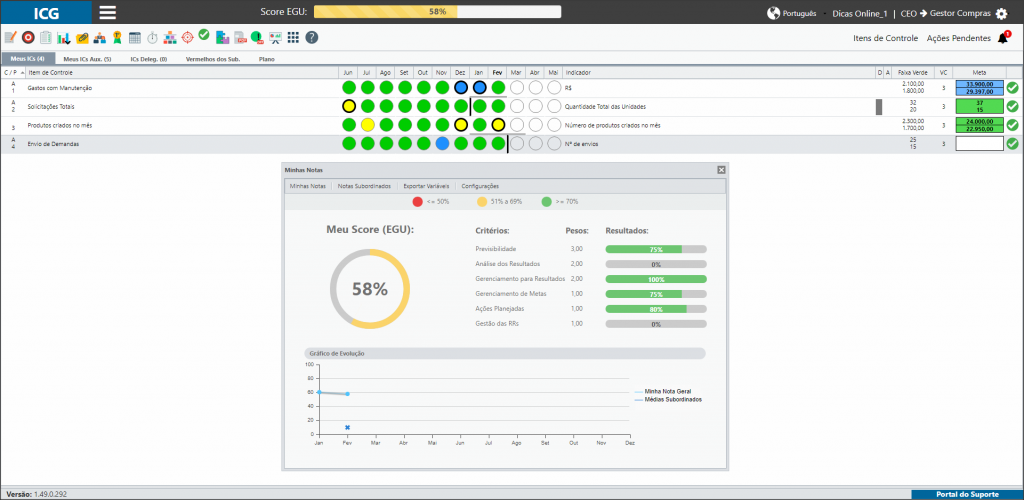Switch to Meus ICs Aux. (5) tab

coord(87,59)
